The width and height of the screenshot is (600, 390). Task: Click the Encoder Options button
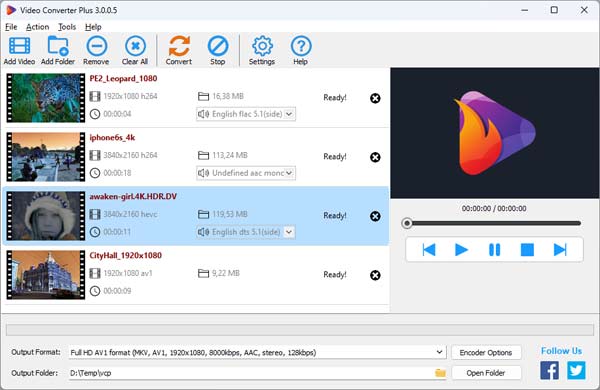tap(486, 352)
